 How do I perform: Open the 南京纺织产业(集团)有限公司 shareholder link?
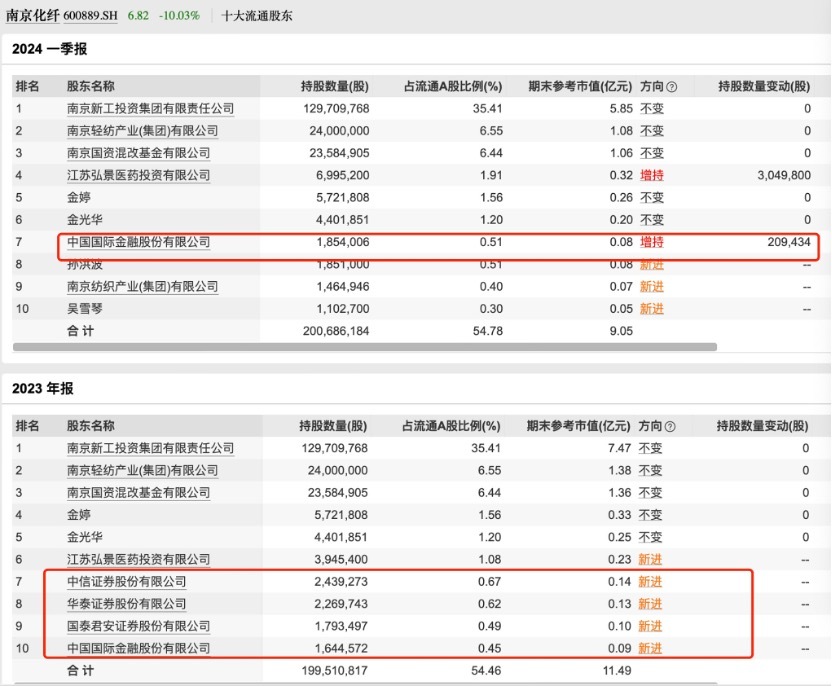point(142,286)
